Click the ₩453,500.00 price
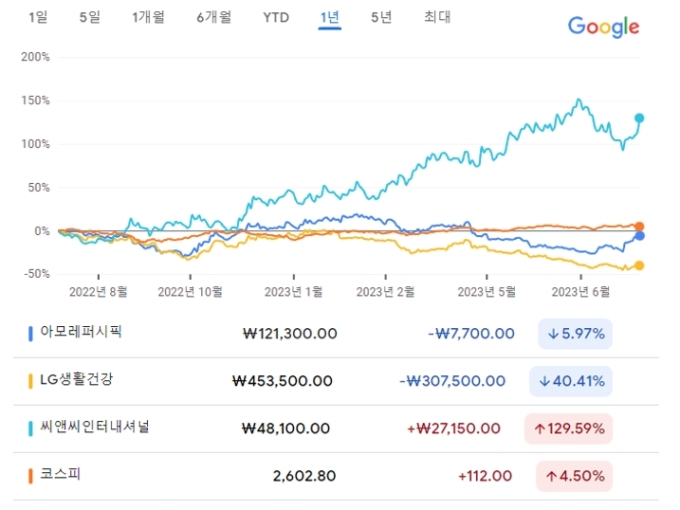The width and height of the screenshot is (680, 510). coord(282,381)
